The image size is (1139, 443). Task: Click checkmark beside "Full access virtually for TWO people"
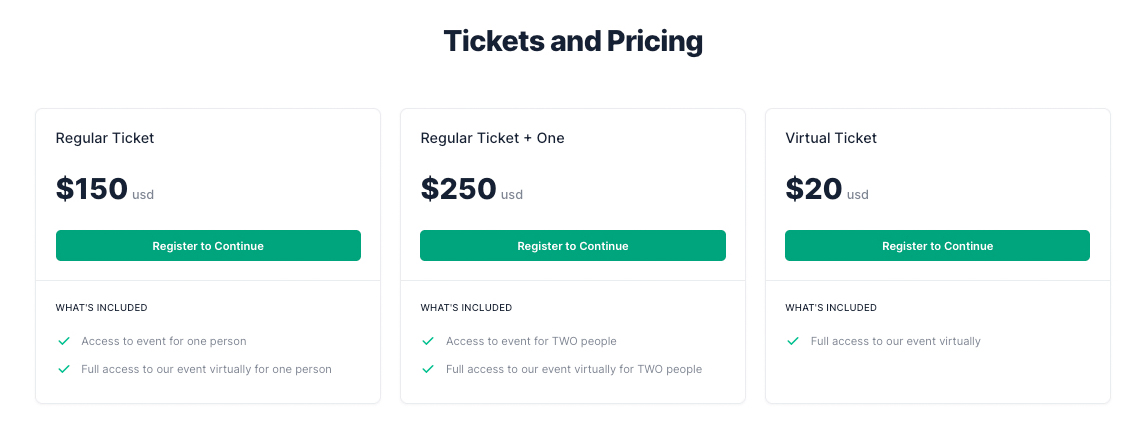tap(429, 369)
